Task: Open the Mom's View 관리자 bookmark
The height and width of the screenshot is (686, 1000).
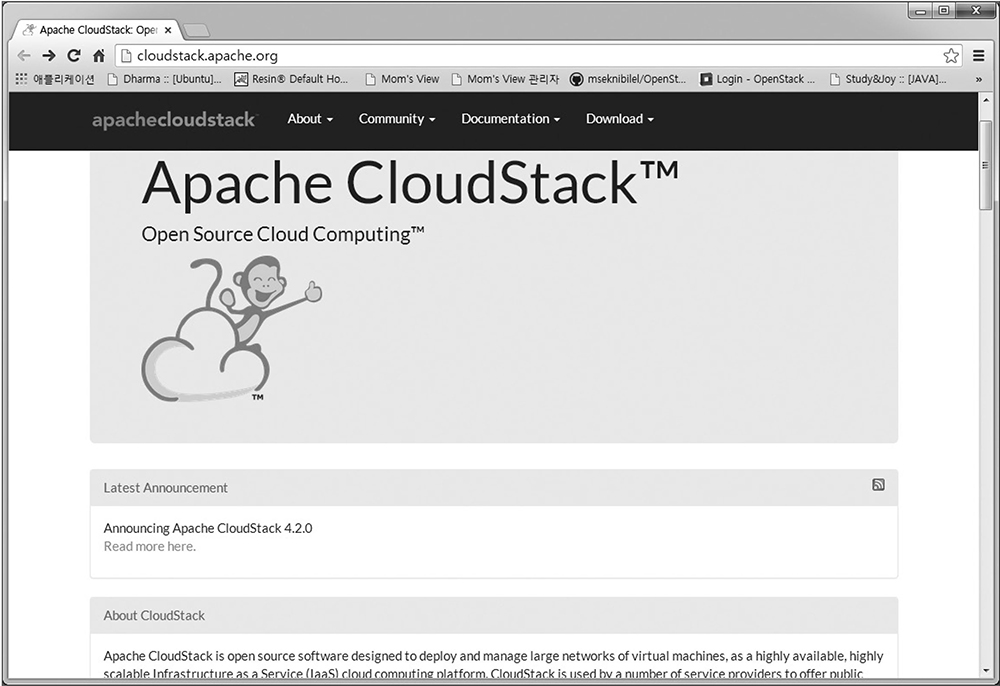Action: point(505,79)
